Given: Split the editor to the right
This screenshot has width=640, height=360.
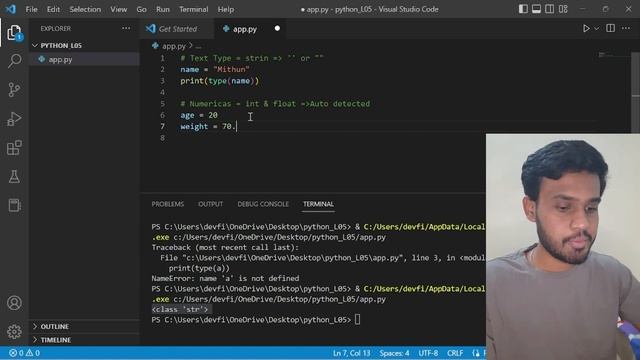Looking at the screenshot, I should [x=611, y=28].
